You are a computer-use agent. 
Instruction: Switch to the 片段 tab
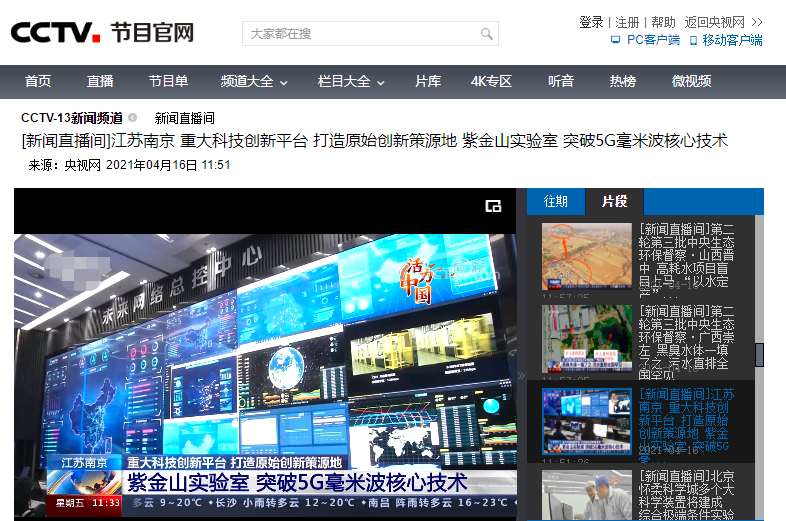click(615, 202)
